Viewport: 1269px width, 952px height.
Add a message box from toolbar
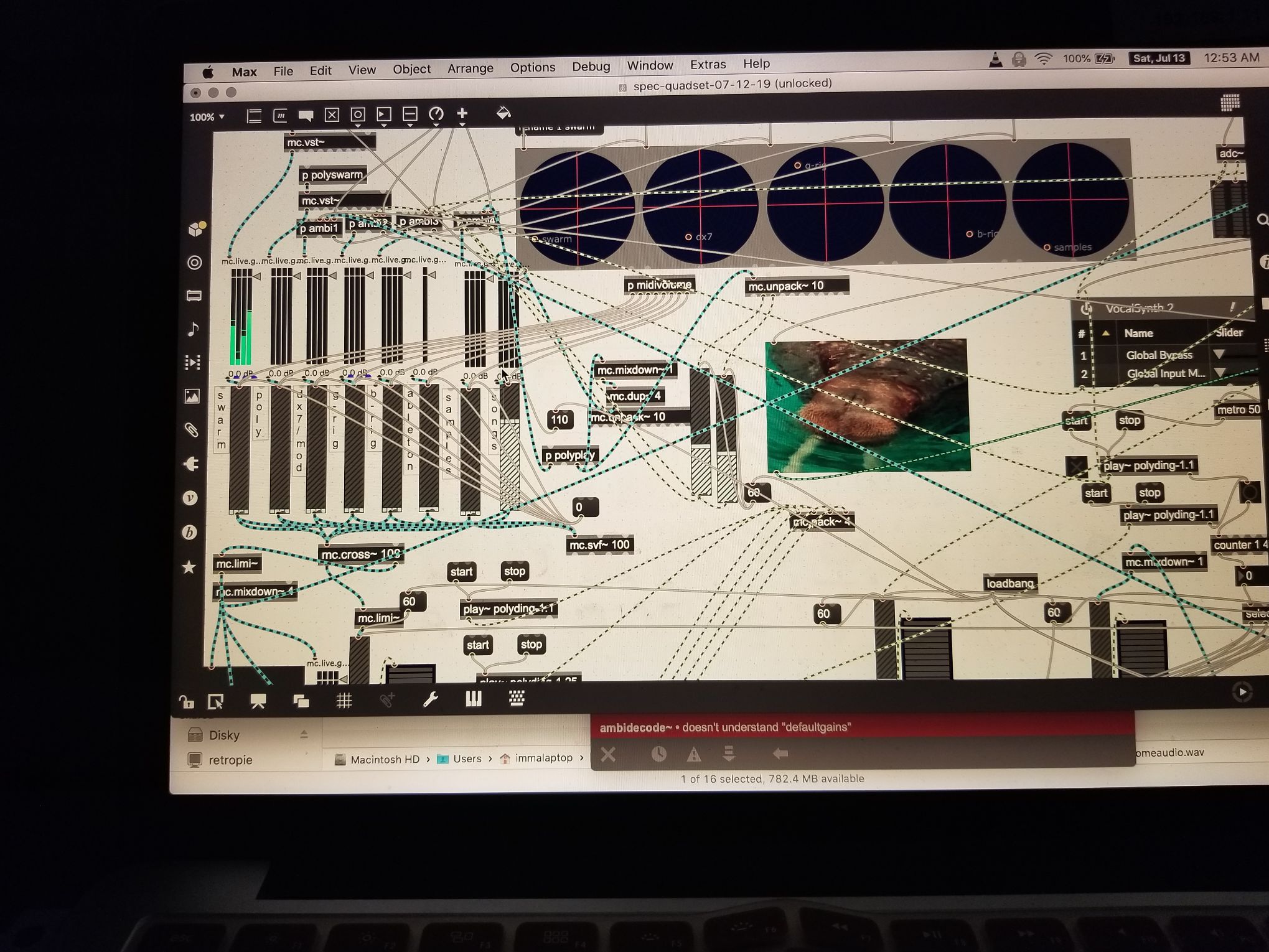(x=279, y=116)
